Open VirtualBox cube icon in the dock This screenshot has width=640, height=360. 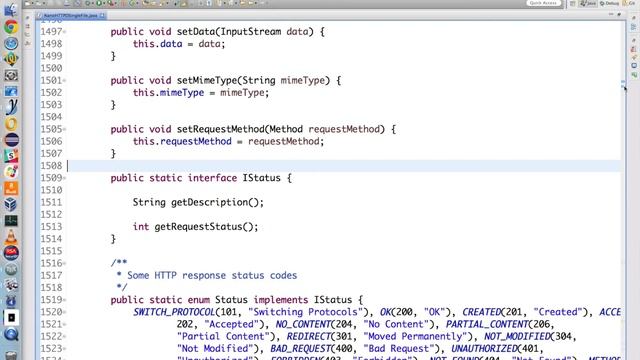(x=11, y=204)
